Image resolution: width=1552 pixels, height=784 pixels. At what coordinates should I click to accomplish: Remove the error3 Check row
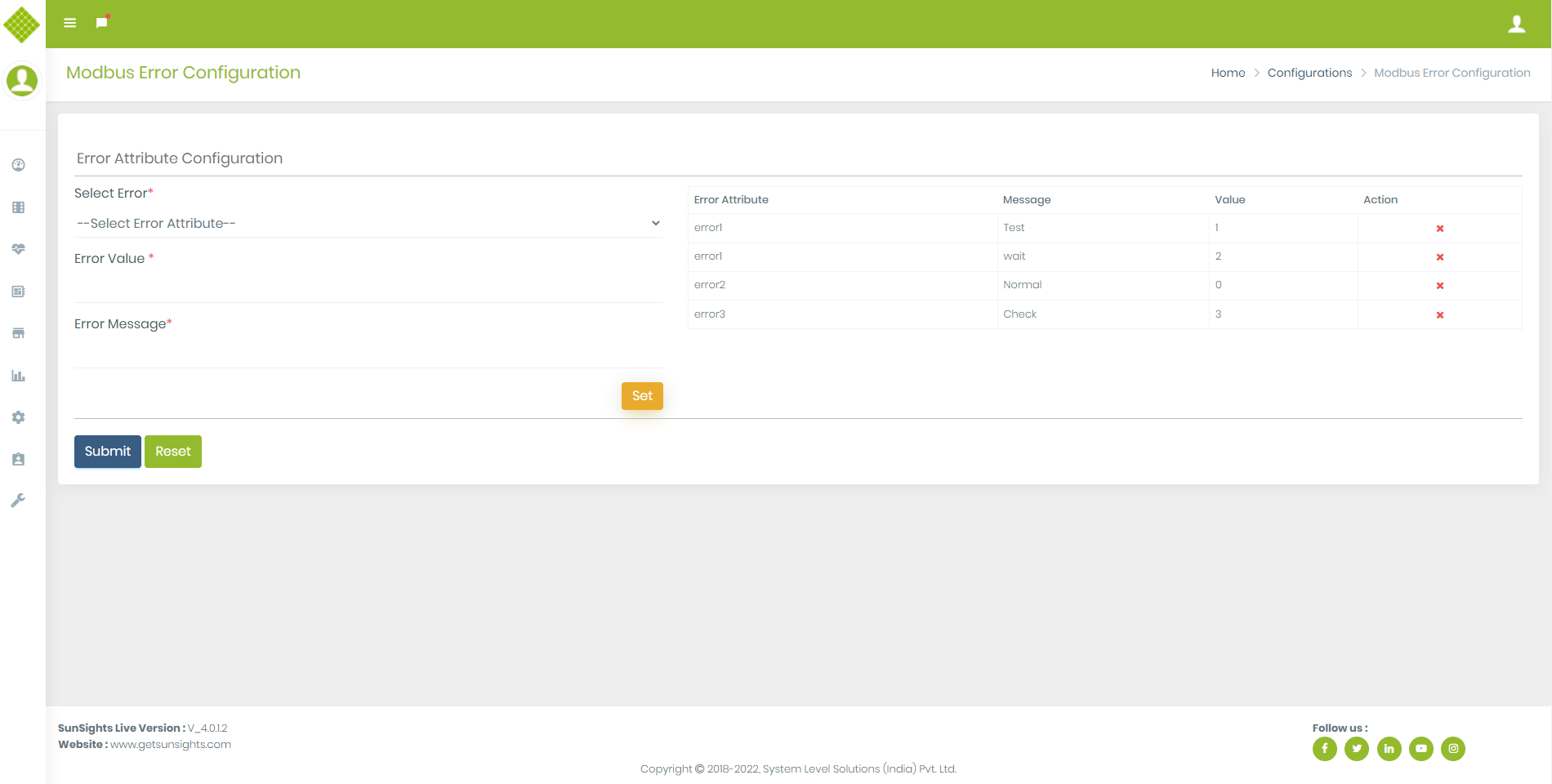pyautogui.click(x=1439, y=315)
